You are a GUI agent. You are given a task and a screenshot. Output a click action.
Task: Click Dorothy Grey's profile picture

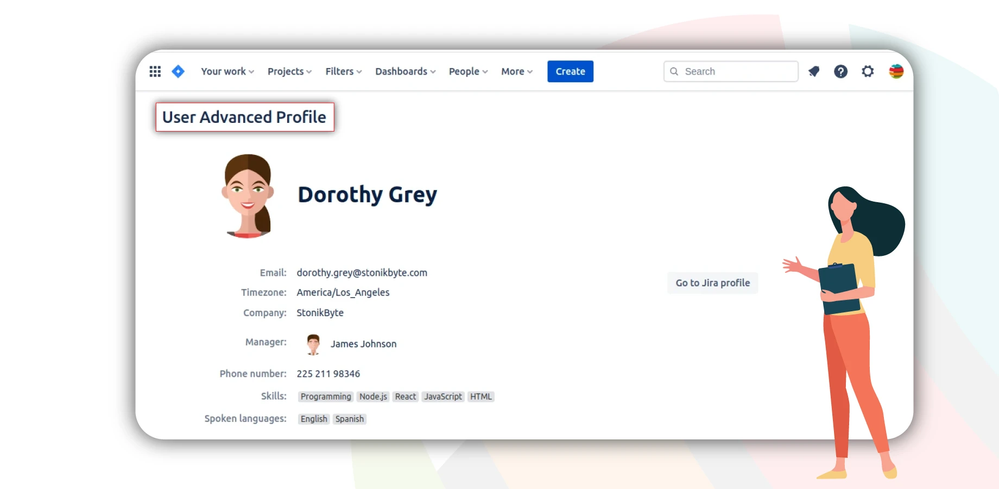click(248, 195)
